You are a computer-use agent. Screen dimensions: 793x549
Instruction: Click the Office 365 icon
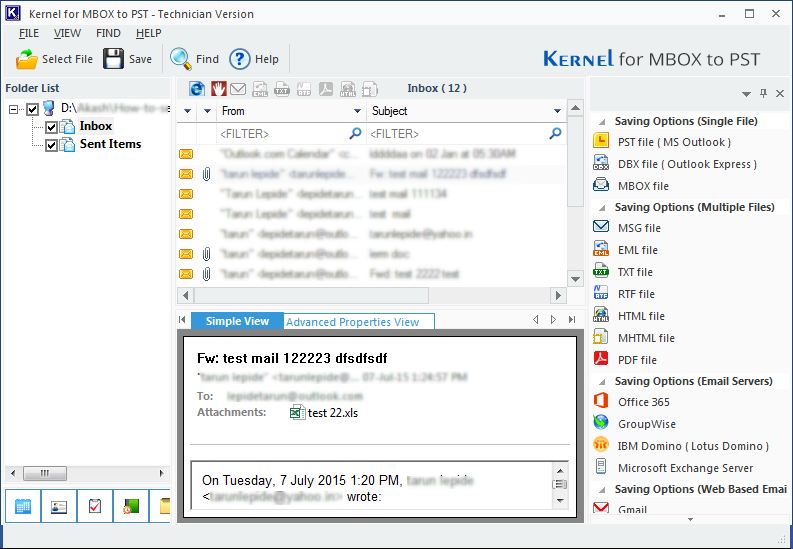coord(601,401)
